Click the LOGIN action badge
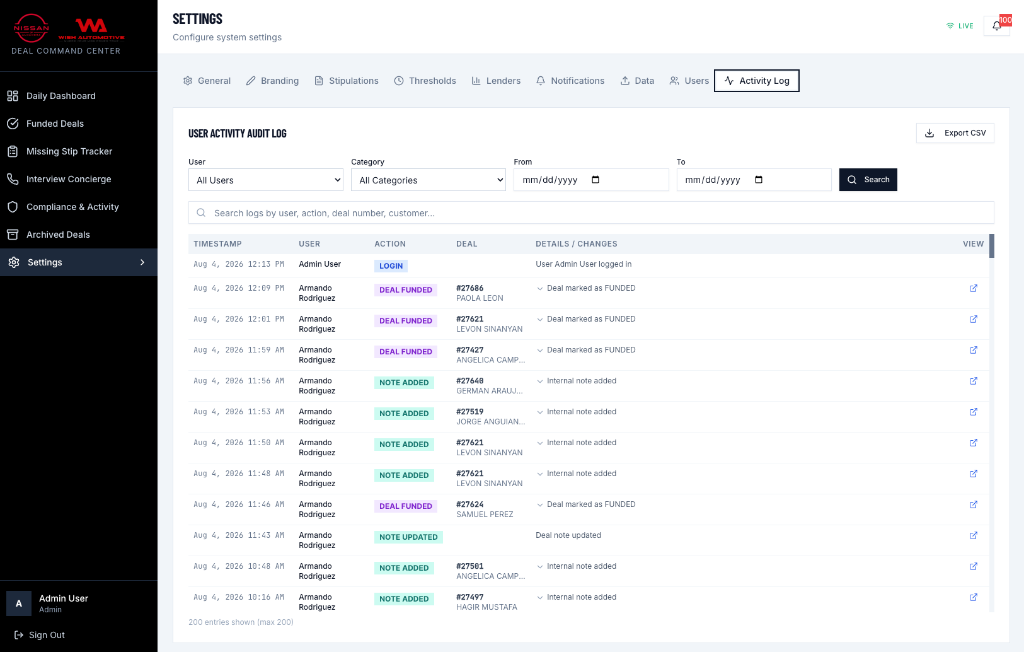The image size is (1024, 652). click(x=391, y=266)
